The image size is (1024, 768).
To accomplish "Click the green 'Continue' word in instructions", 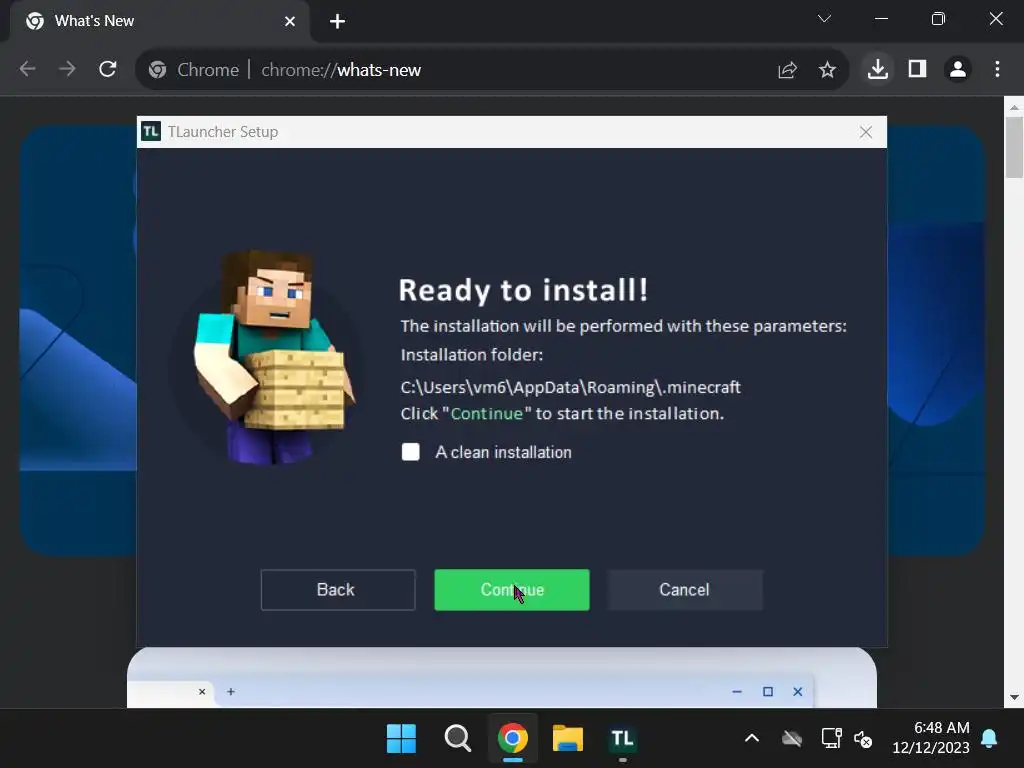I will [x=487, y=413].
